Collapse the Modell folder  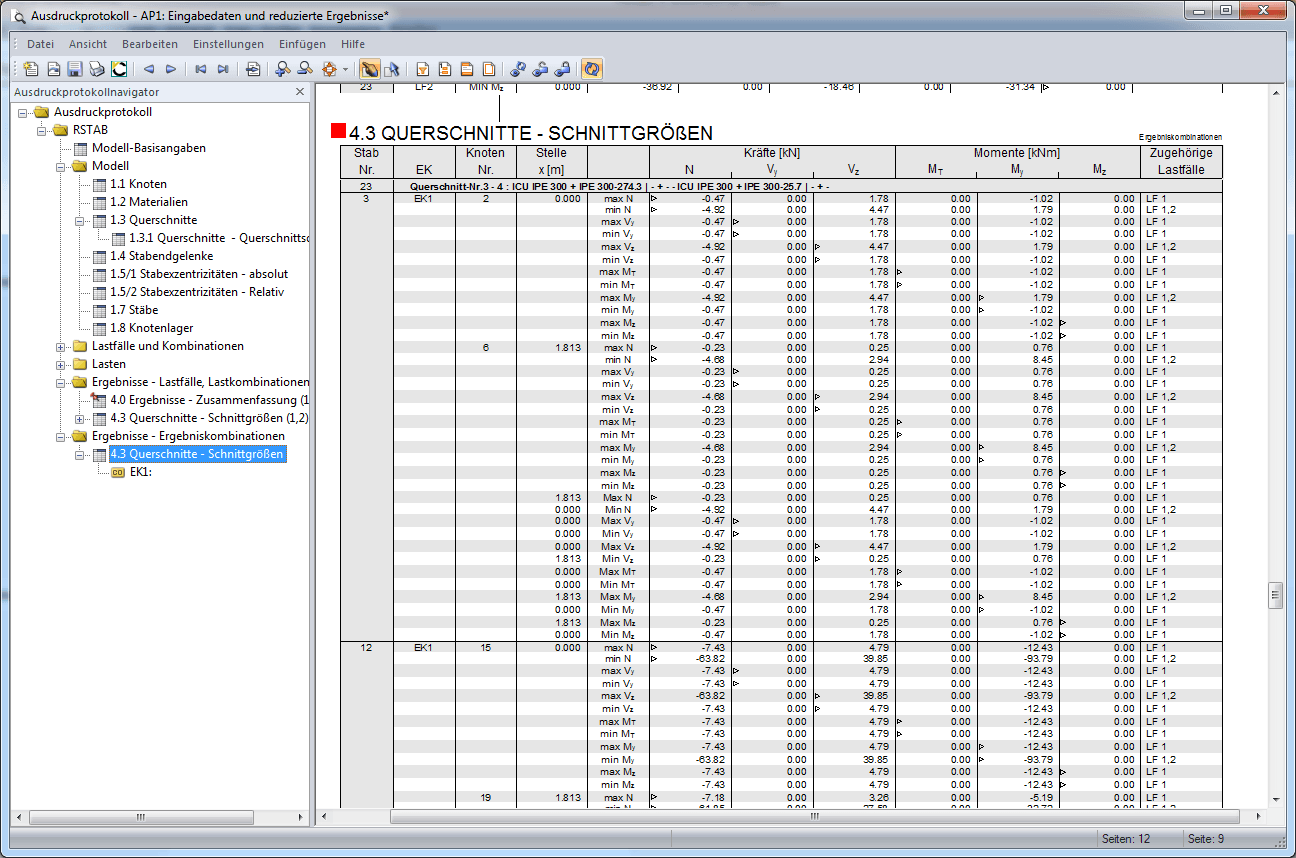[61, 166]
